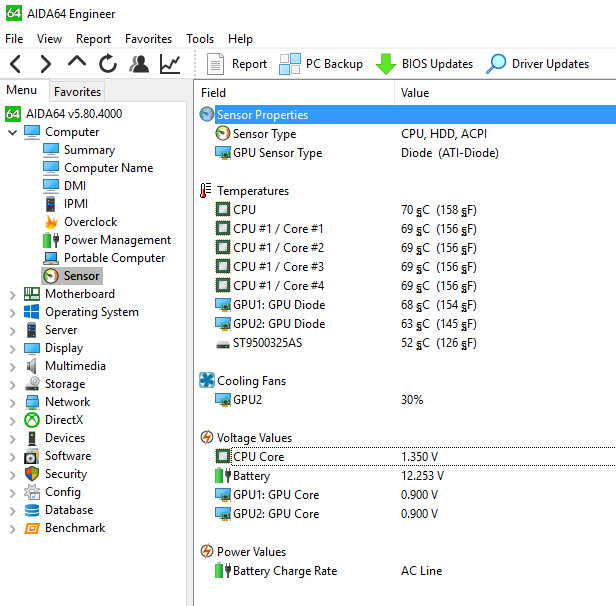Click the green BIOS Updates arrow icon
Viewport: 616px width, 606px height.
click(386, 64)
